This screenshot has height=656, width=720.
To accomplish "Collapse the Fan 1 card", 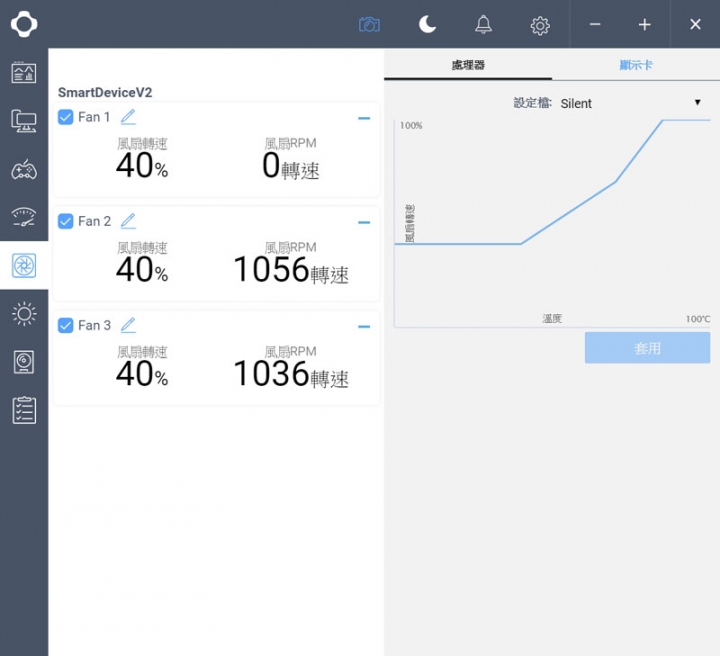I will pyautogui.click(x=364, y=118).
